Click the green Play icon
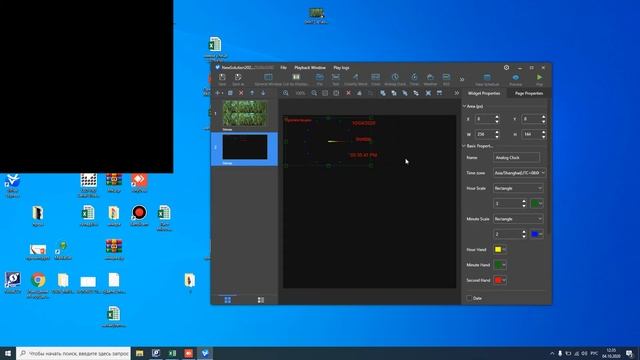Screen dimensions: 640x360 (539, 78)
